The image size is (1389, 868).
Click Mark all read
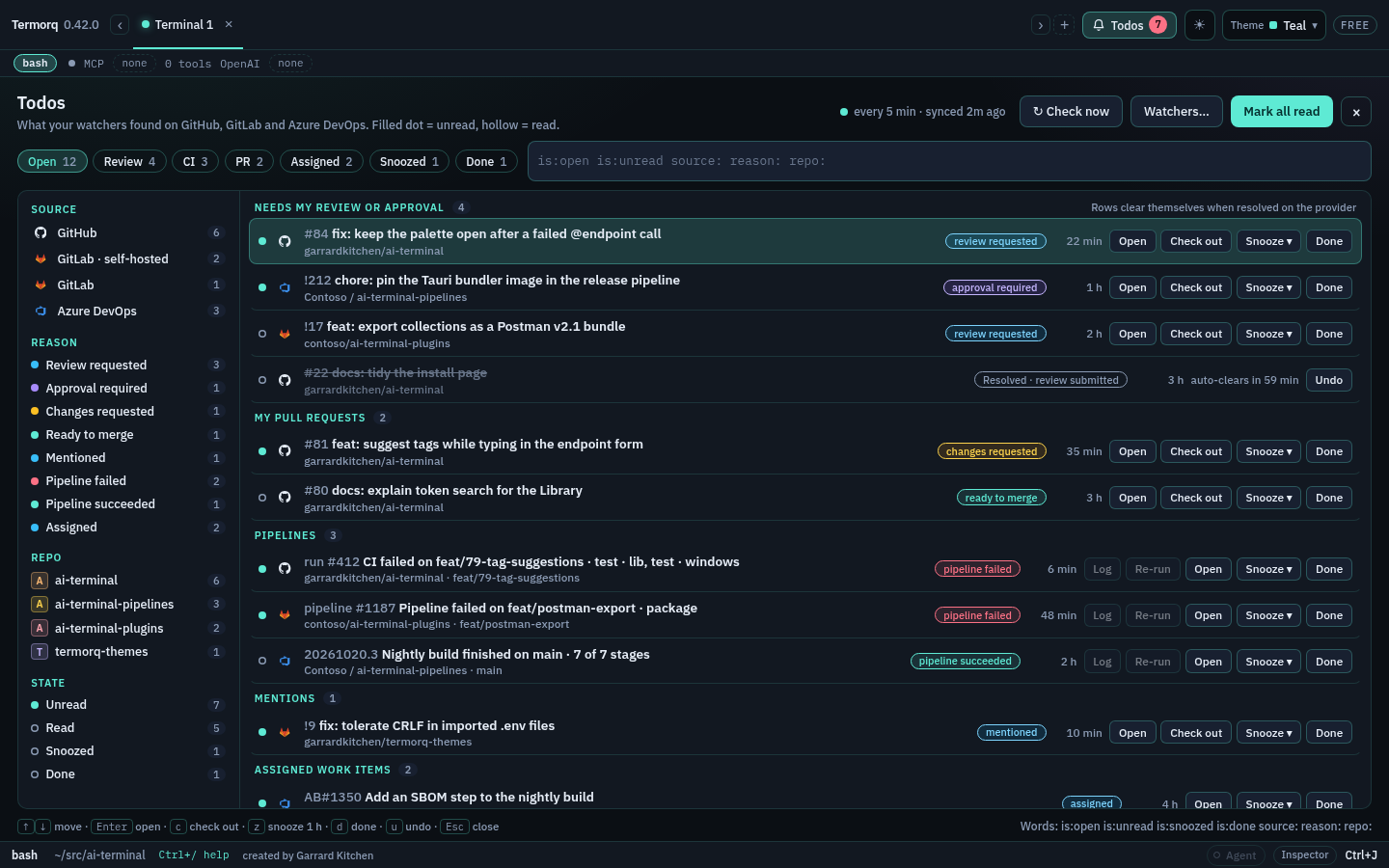(1281, 112)
